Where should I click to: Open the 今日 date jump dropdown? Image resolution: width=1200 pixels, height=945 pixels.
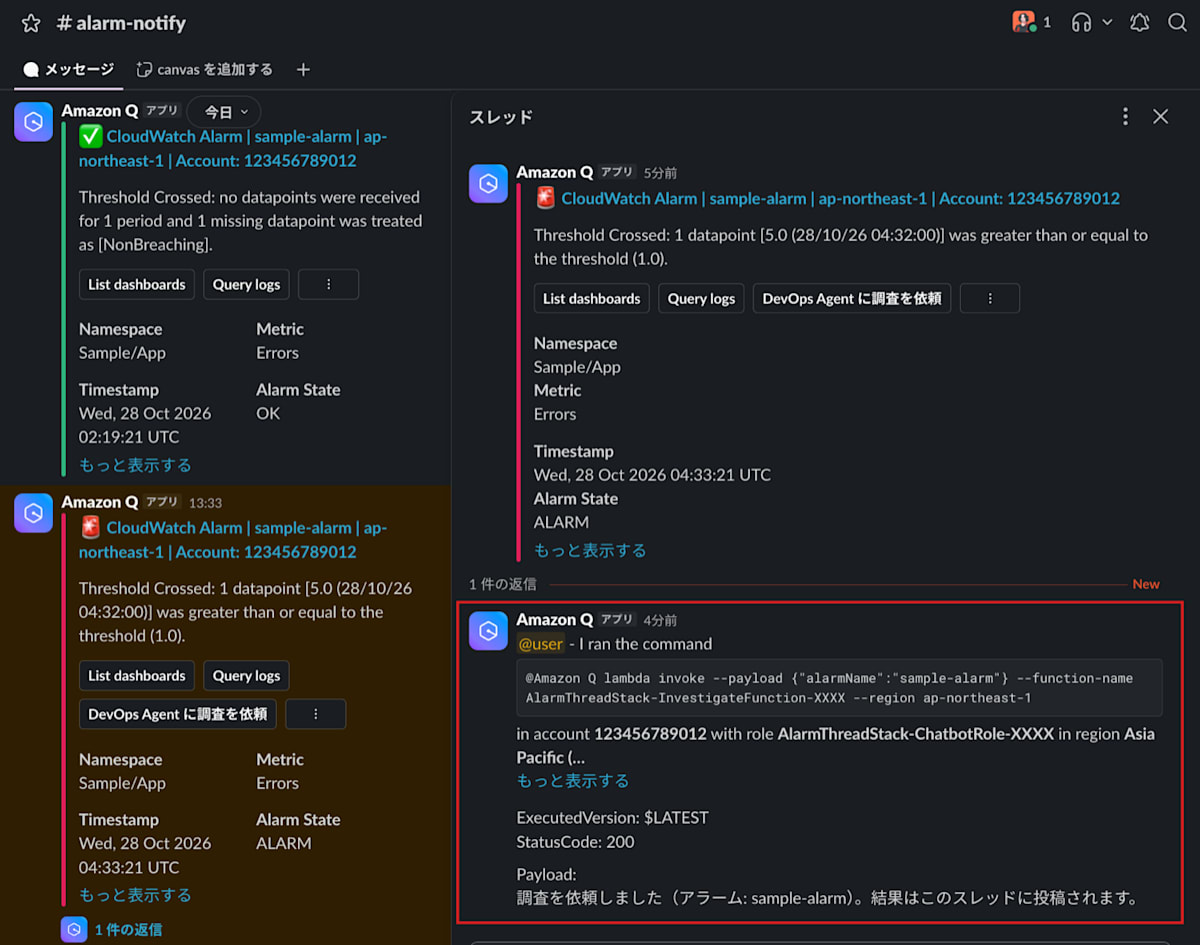point(225,112)
